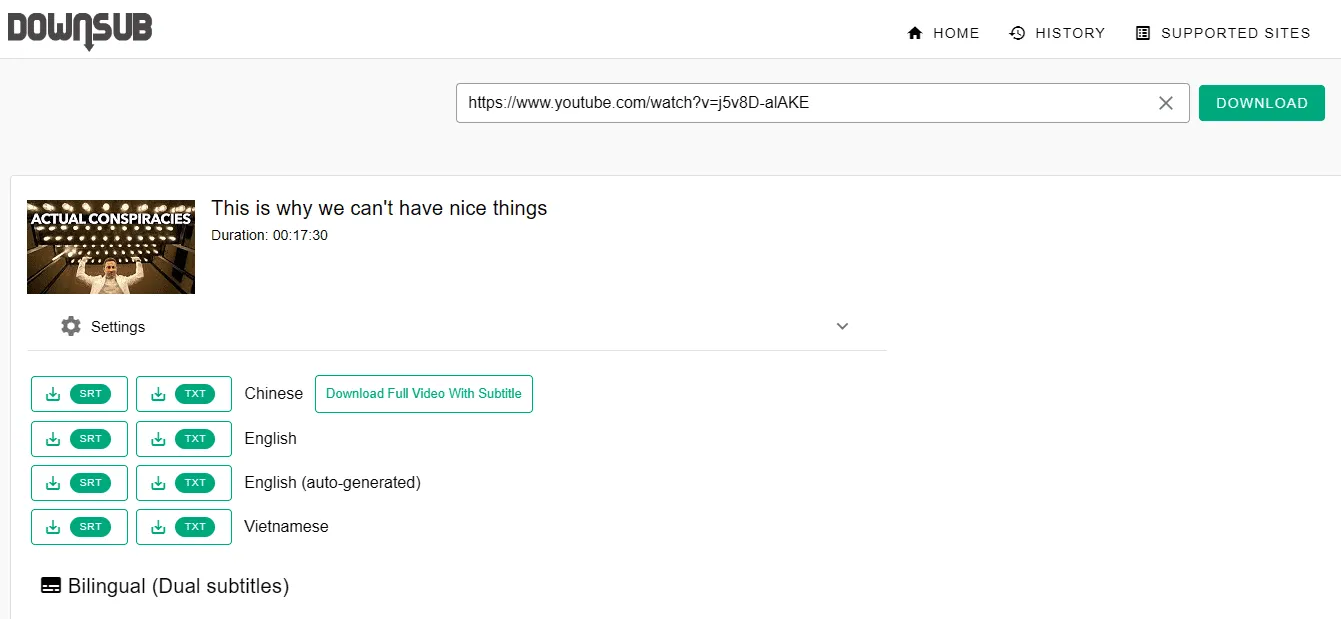
Task: Download Chinese subtitles as TXT
Action: pos(184,394)
